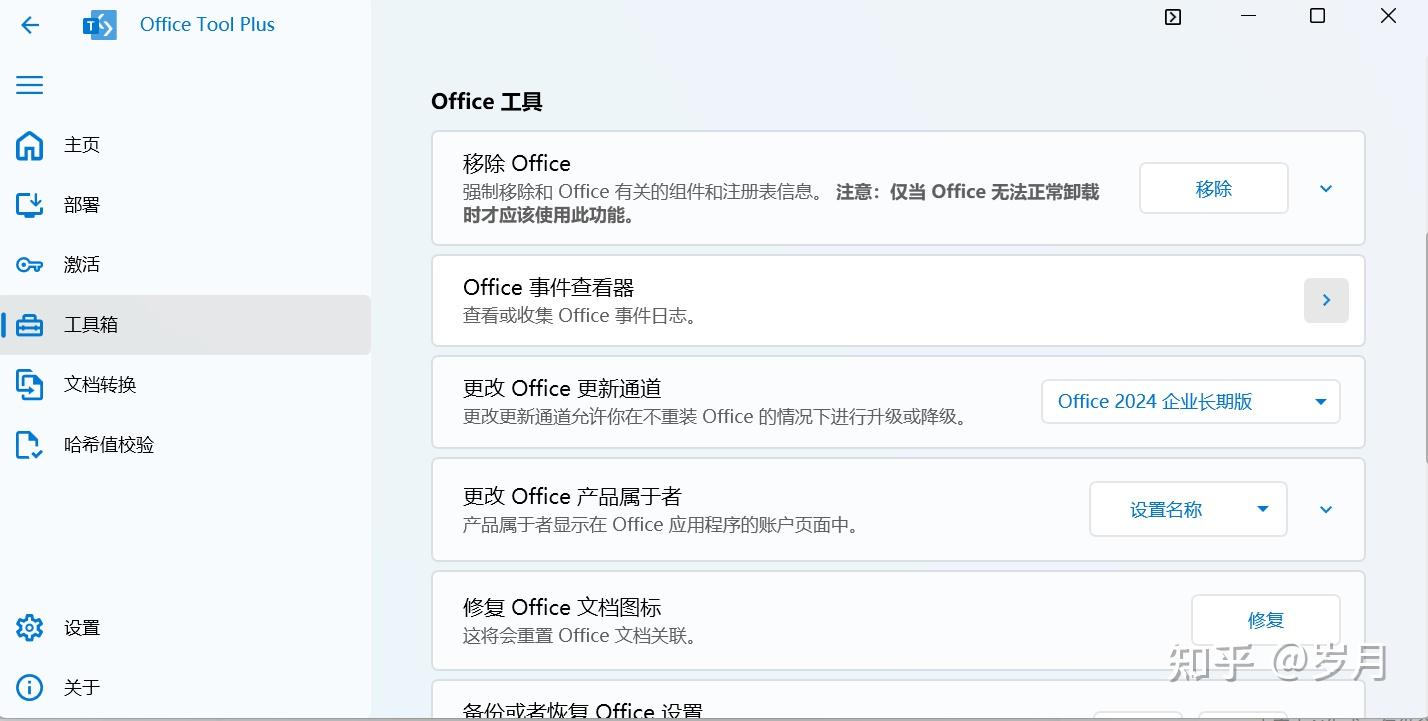Click the description 这将会重置 Office 文档关联
Screen dimensions: 1428x721
(x=580, y=636)
